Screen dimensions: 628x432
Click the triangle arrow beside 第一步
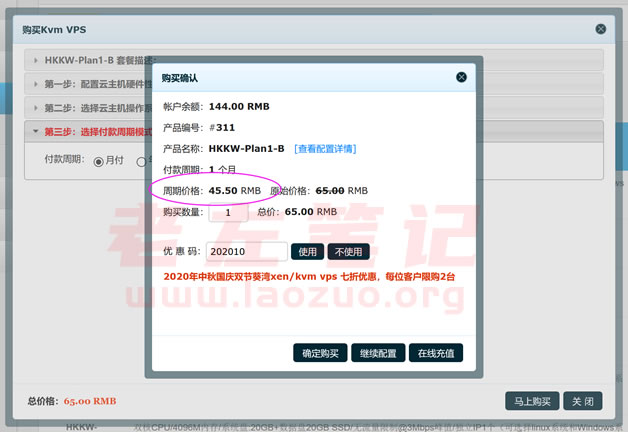coord(36,84)
